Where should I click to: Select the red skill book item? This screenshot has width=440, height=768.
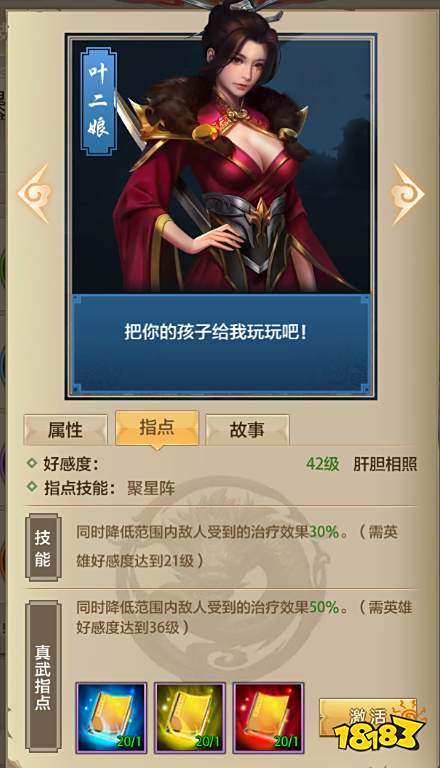269,718
